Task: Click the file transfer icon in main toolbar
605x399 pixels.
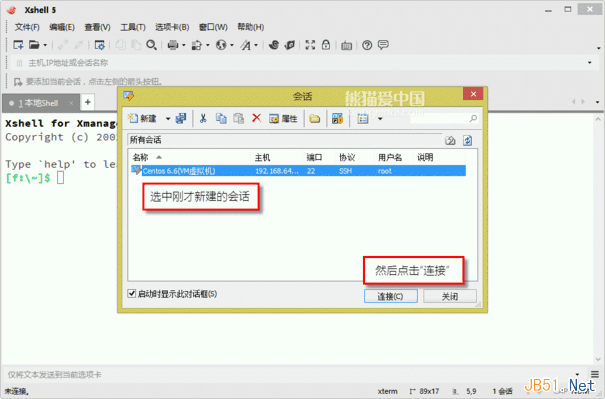Action: click(197, 45)
